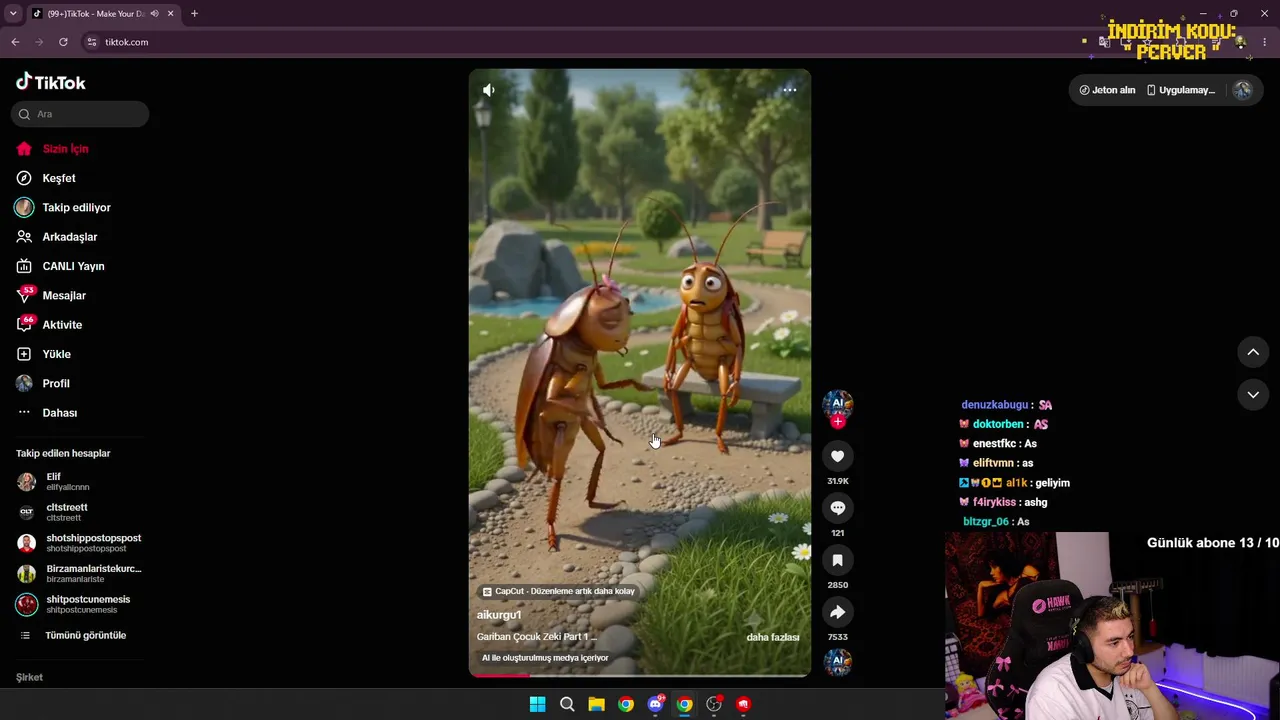1280x720 pixels.
Task: Open the TikTok logo home link
Action: coord(51,82)
